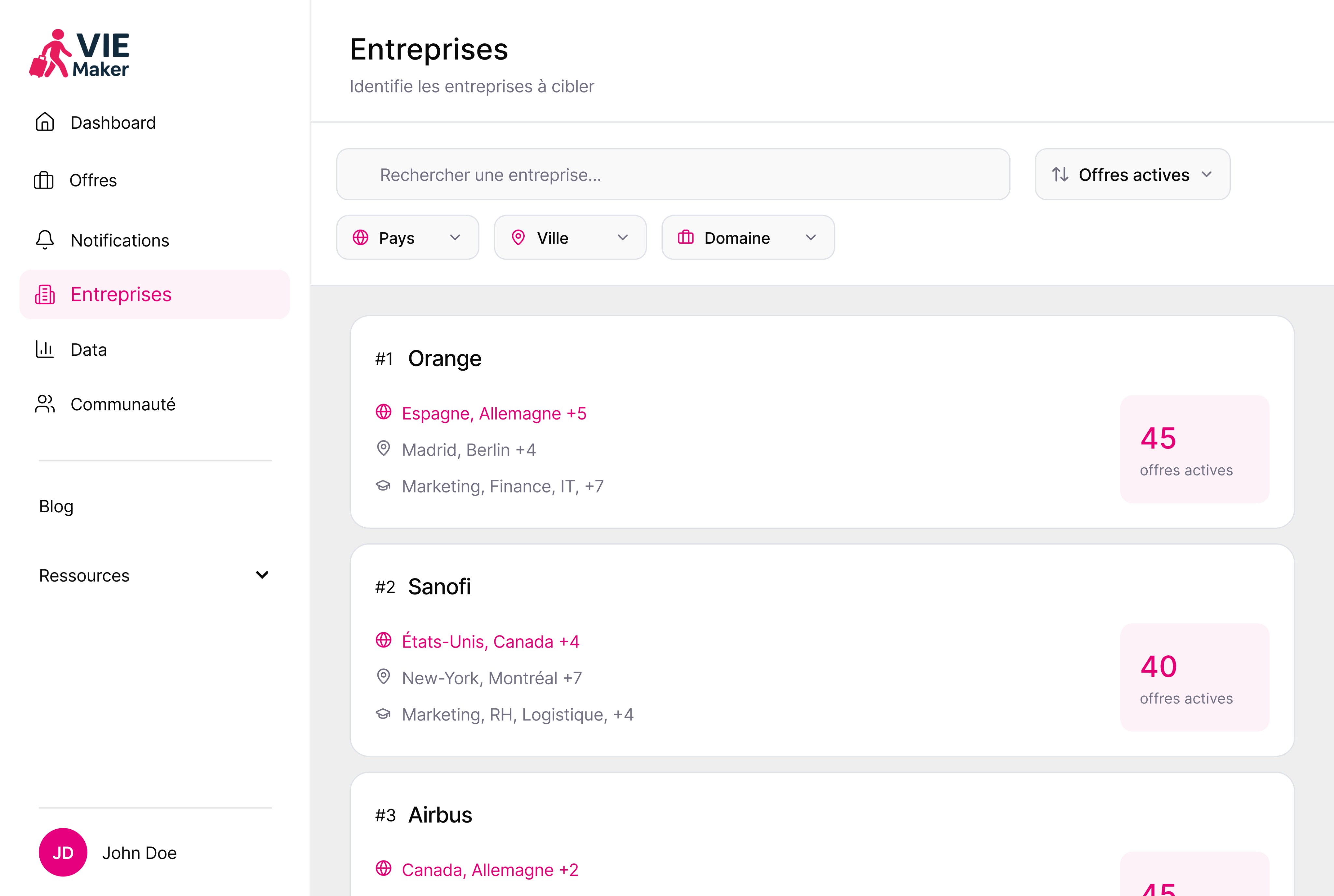Click the Communauté people icon
Image resolution: width=1334 pixels, height=896 pixels.
coord(45,404)
